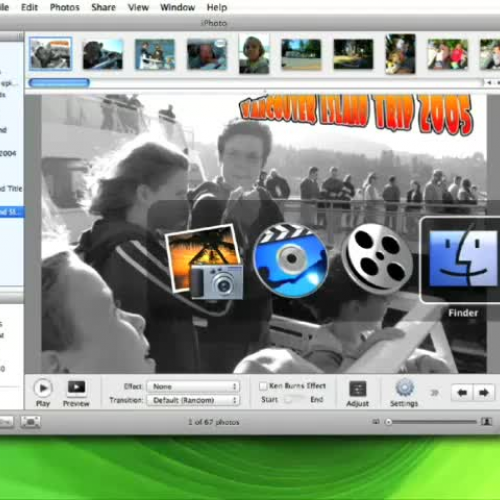Image resolution: width=500 pixels, height=500 pixels.
Task: Click the large thumbnail size icon
Action: pos(486,422)
